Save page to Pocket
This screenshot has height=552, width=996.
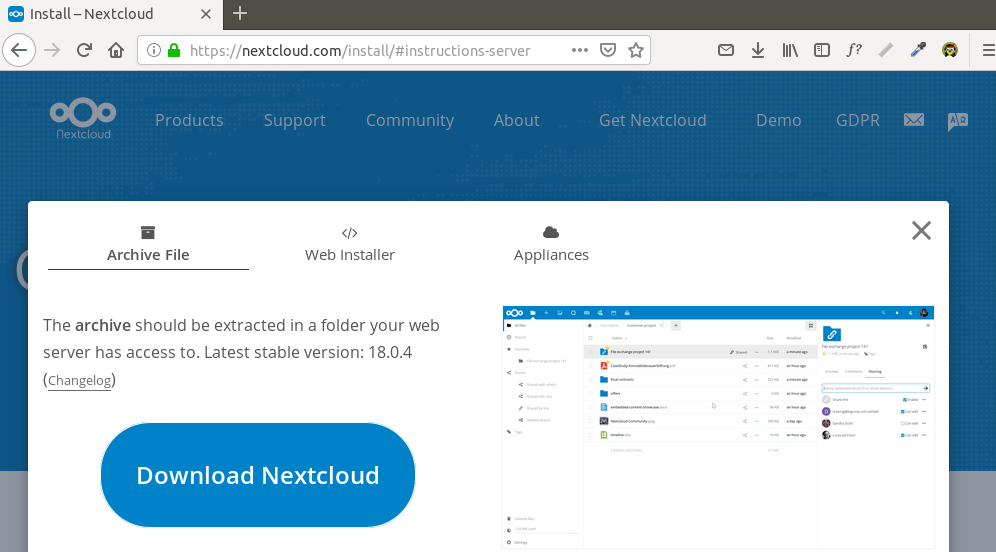coord(608,50)
